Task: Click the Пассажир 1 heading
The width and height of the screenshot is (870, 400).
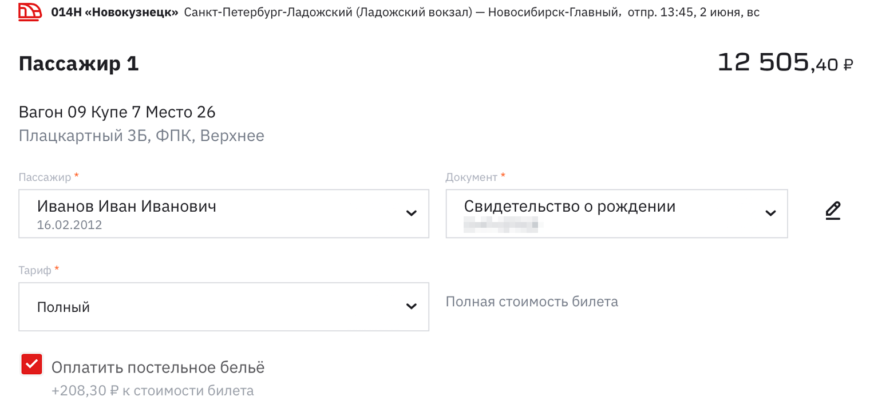Action: pyautogui.click(x=79, y=64)
